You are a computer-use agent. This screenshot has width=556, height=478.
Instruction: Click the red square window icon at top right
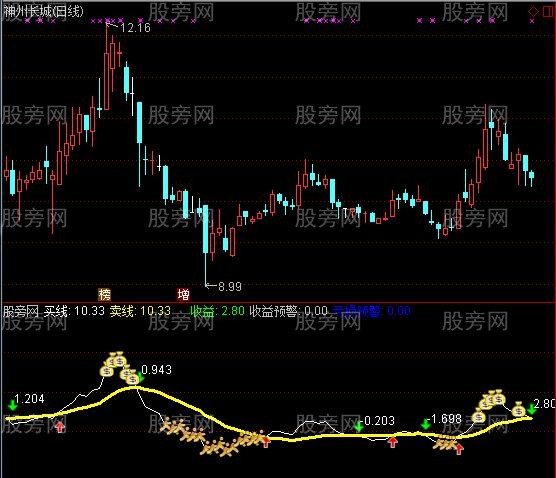(549, 12)
